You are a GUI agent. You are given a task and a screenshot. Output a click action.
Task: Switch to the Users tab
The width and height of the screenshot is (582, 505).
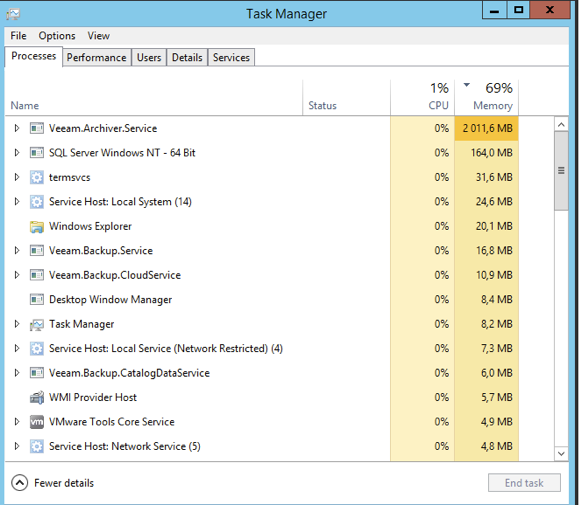pos(149,58)
